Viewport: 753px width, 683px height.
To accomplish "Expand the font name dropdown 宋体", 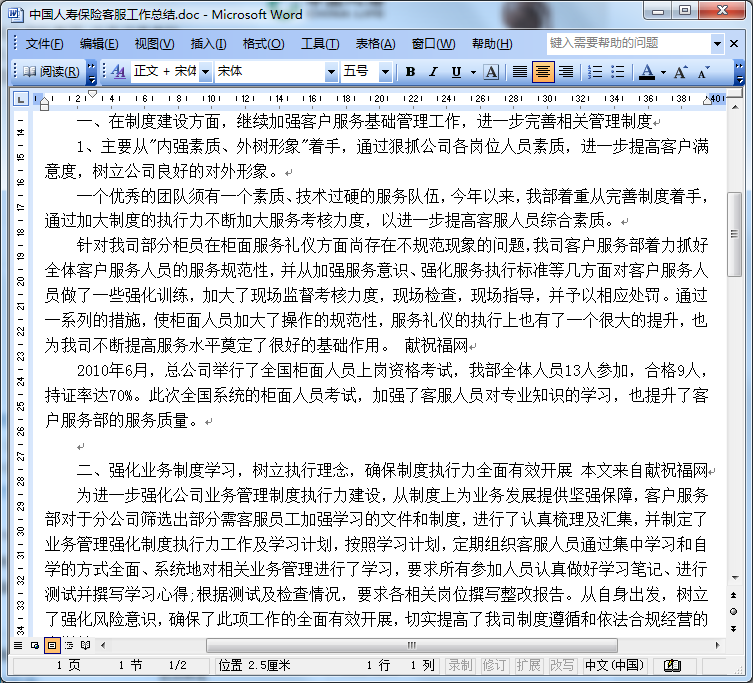I will click(x=331, y=72).
